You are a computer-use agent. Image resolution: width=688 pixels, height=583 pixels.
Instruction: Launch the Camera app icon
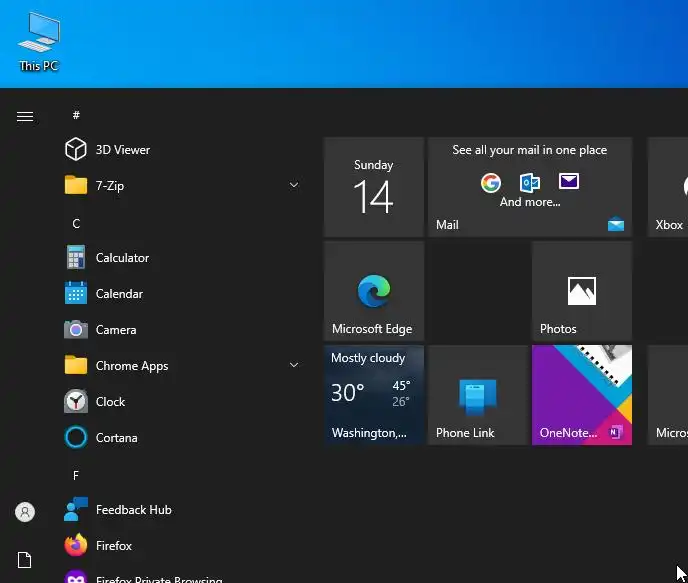(x=76, y=329)
